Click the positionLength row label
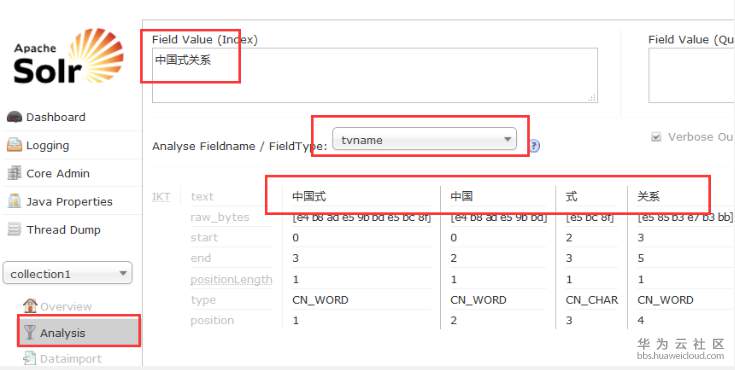This screenshot has width=735, height=370. [231, 279]
